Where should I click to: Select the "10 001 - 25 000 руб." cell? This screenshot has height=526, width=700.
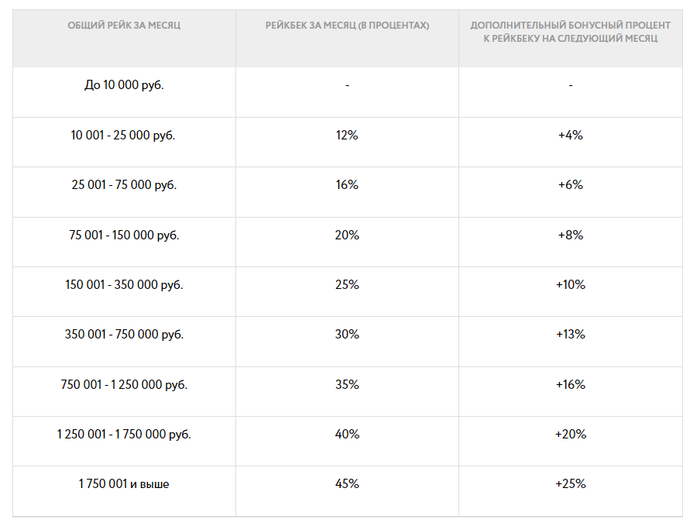click(124, 135)
